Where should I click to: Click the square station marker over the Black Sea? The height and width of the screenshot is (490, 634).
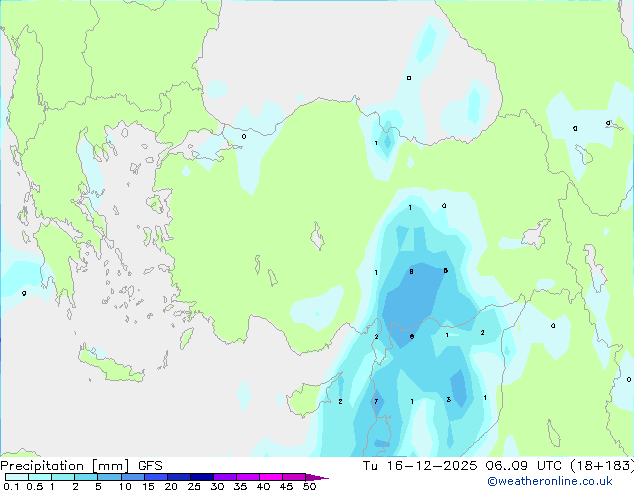click(x=409, y=78)
